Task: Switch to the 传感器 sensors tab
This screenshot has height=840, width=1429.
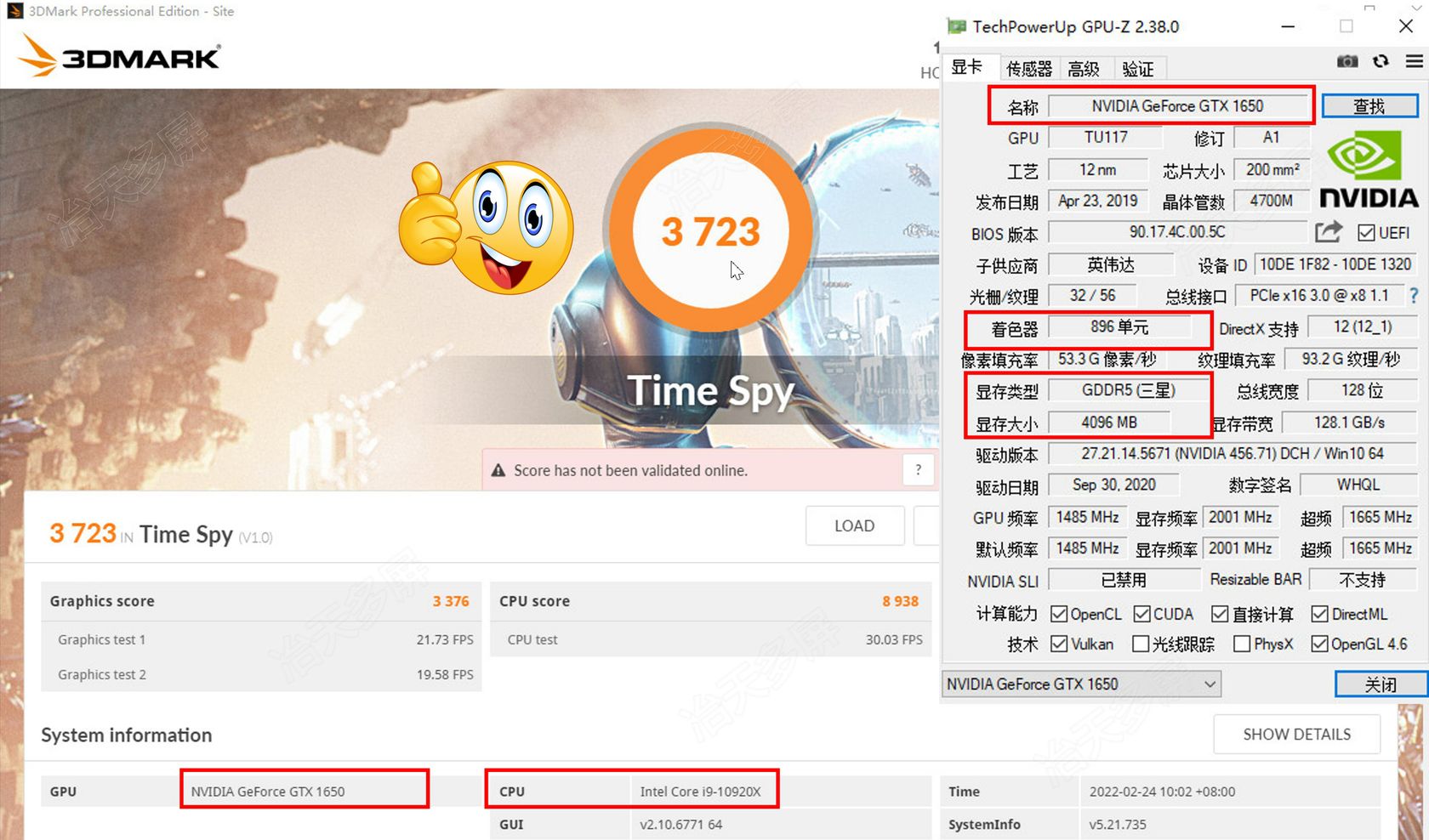Action: coord(1028,69)
